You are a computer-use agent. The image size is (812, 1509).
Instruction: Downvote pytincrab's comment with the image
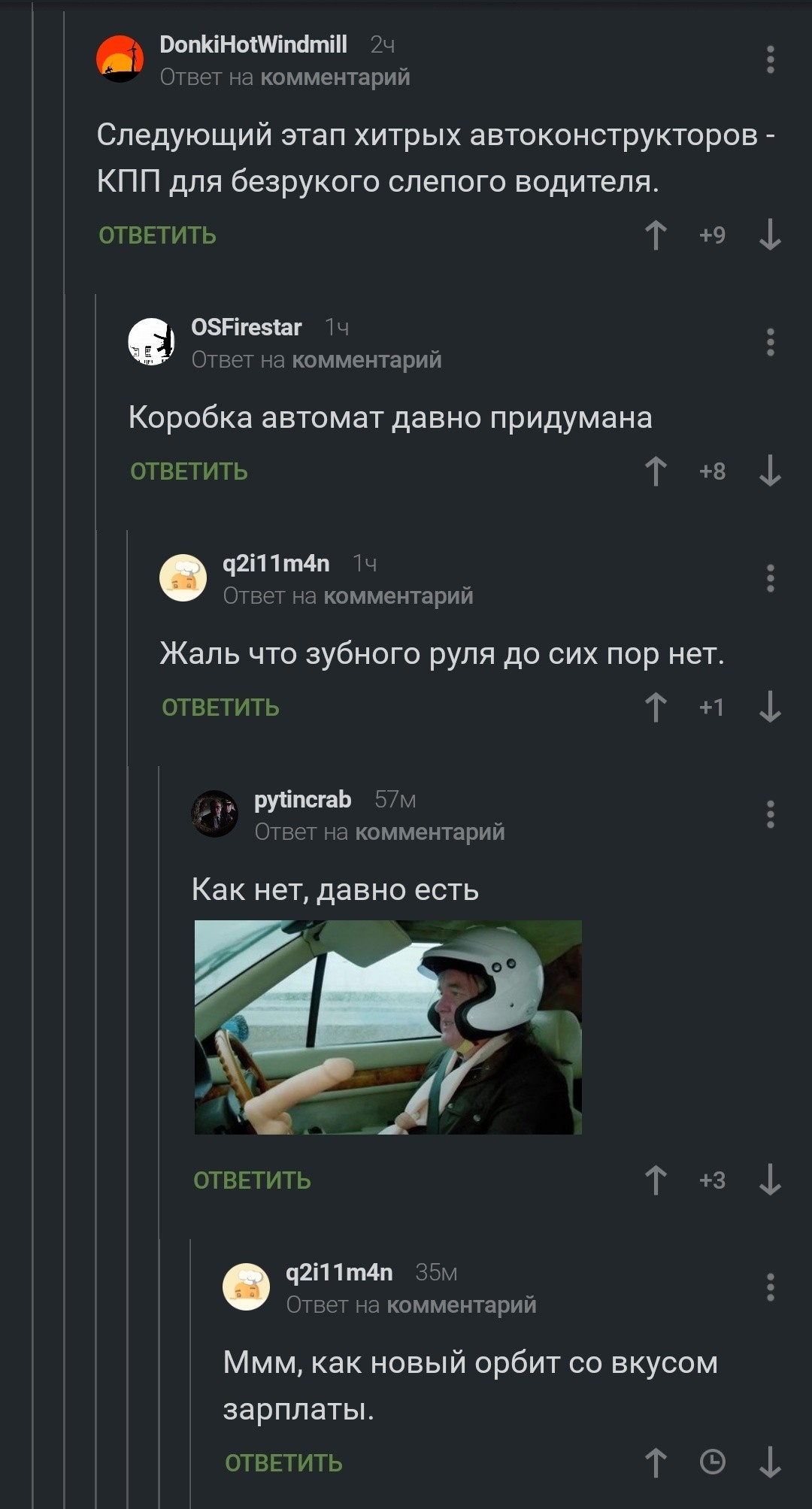click(x=770, y=1180)
